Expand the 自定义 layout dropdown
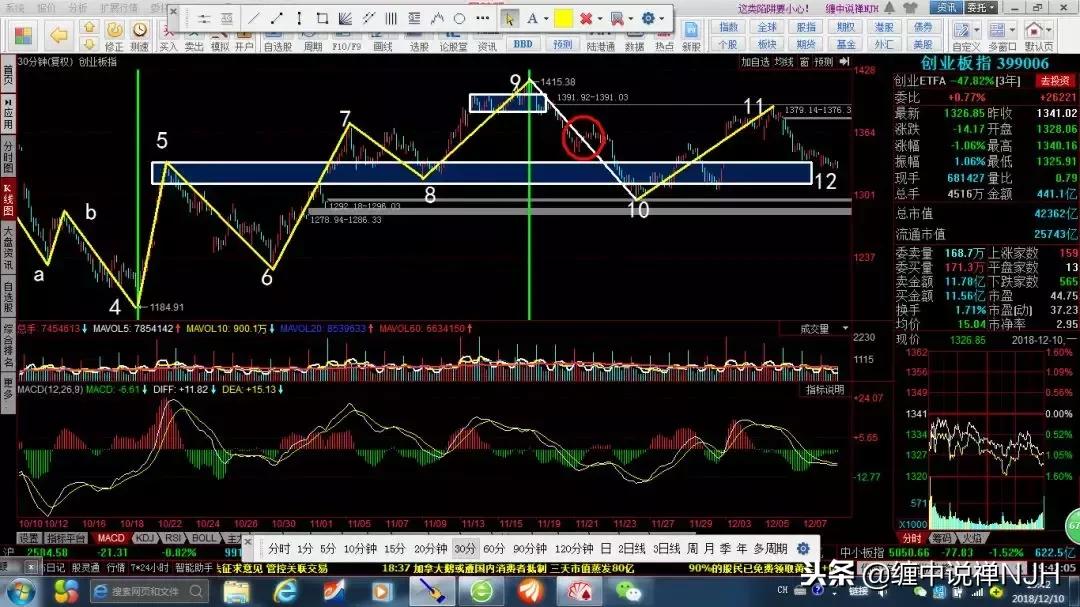The height and width of the screenshot is (607, 1080). 977,30
